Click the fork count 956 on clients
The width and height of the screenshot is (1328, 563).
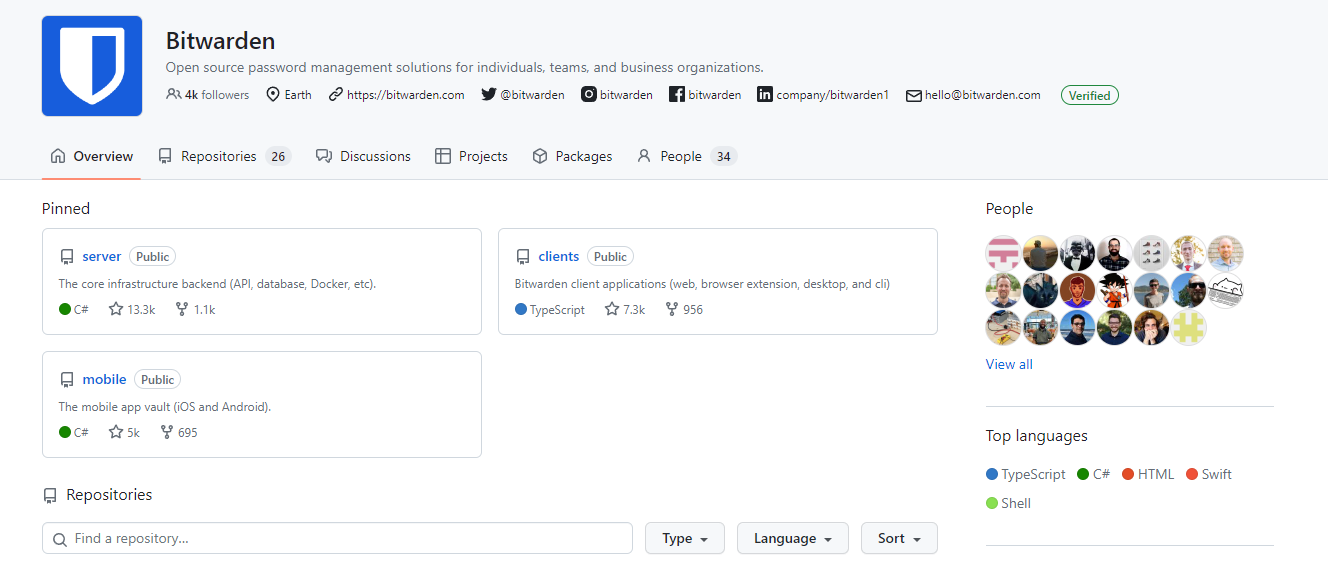coord(684,310)
